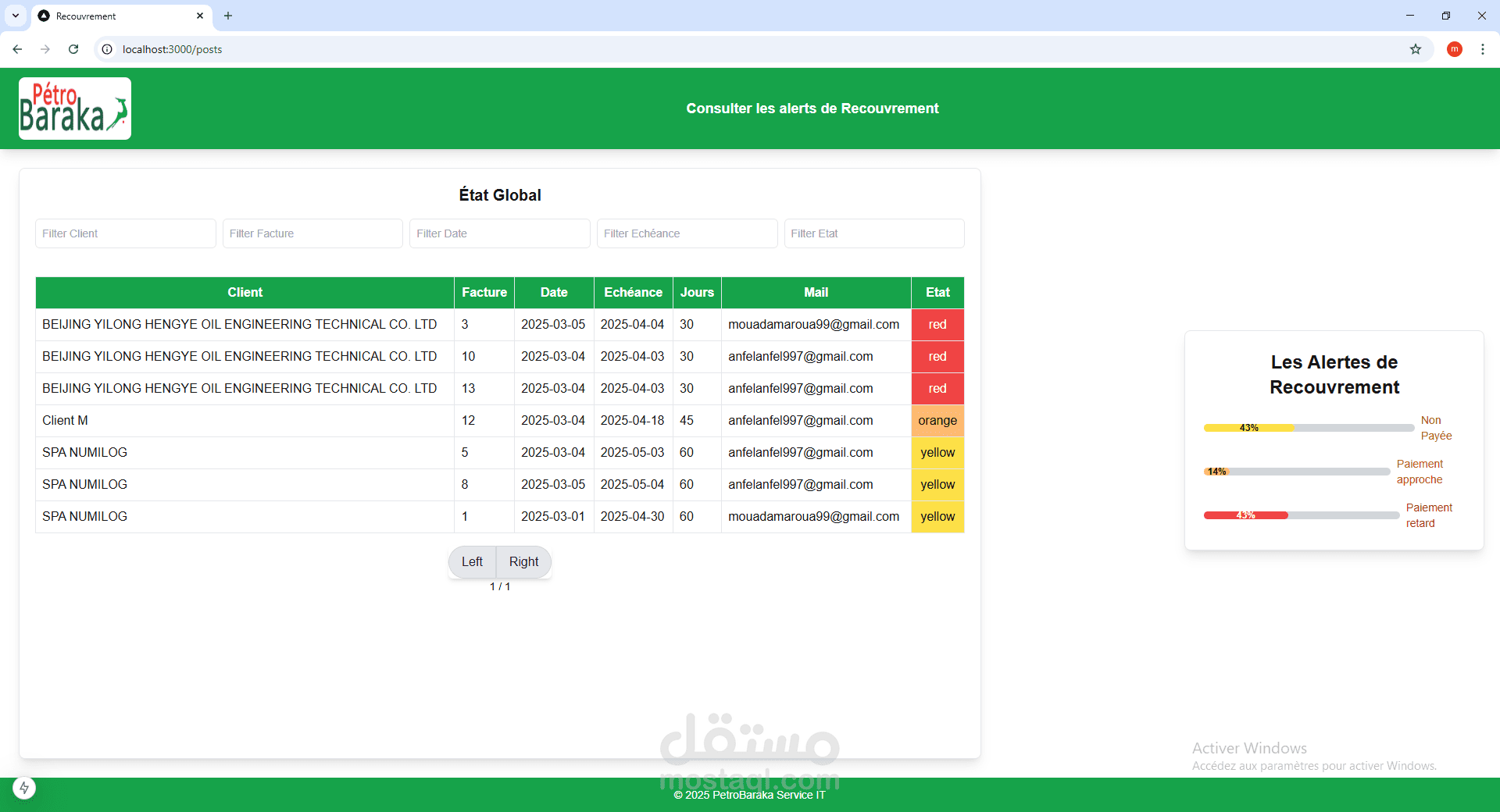Focus the Filter Client field
This screenshot has height=812, width=1500.
point(126,233)
